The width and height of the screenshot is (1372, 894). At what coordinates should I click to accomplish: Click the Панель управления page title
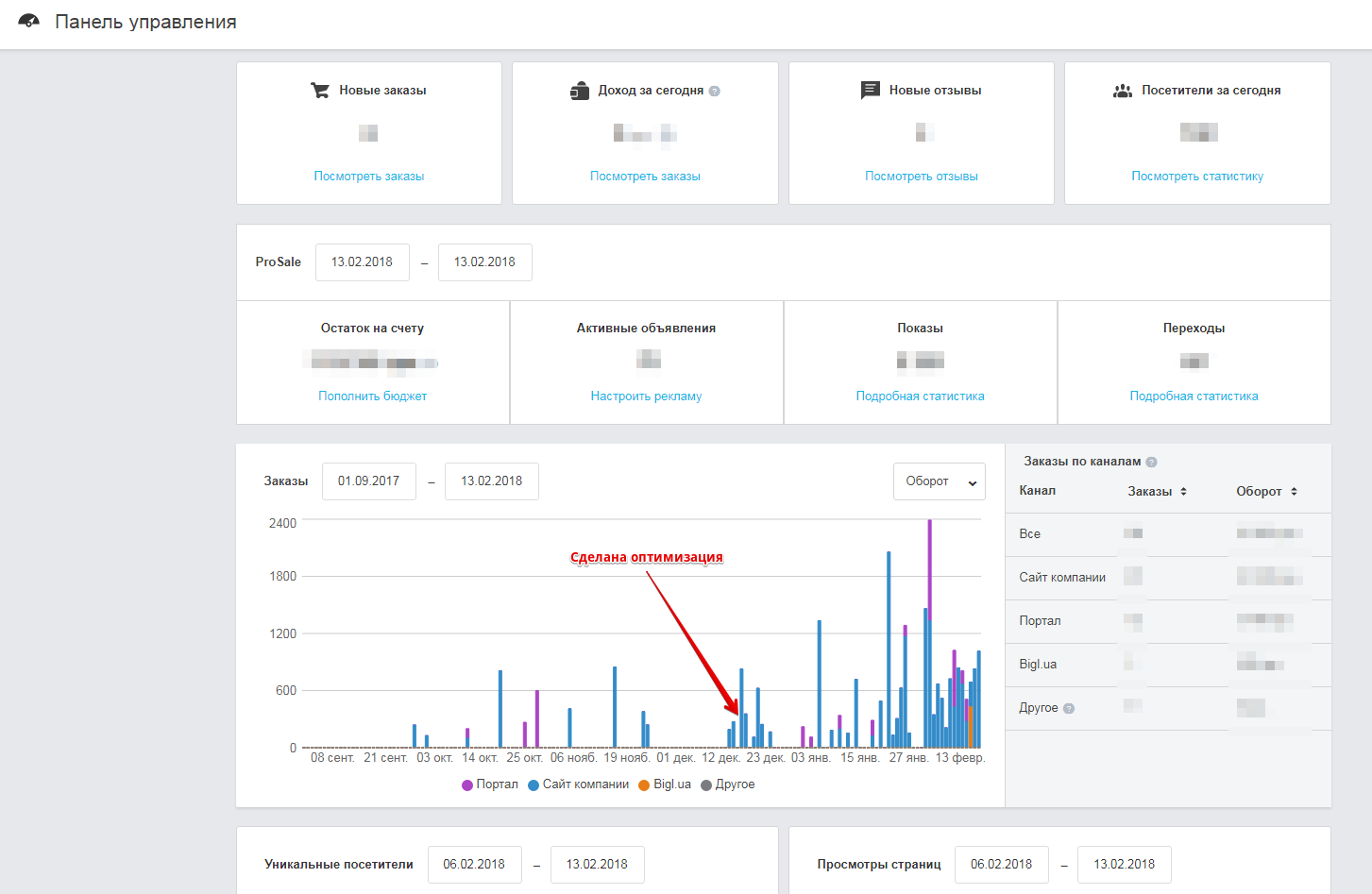coord(145,22)
